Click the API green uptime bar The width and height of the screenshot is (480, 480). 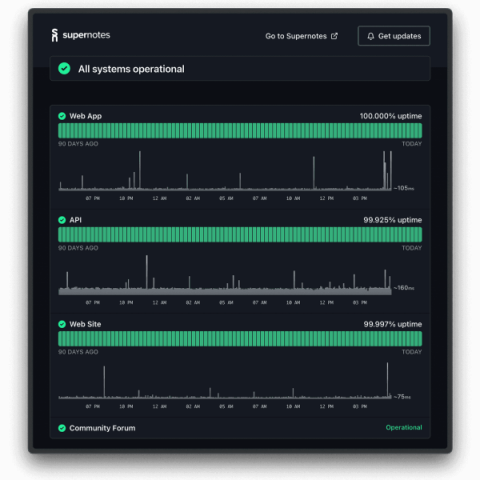point(240,235)
